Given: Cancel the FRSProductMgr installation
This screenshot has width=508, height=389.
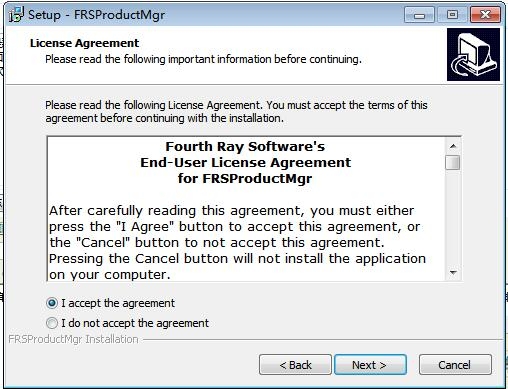Looking at the screenshot, I should coord(455,365).
